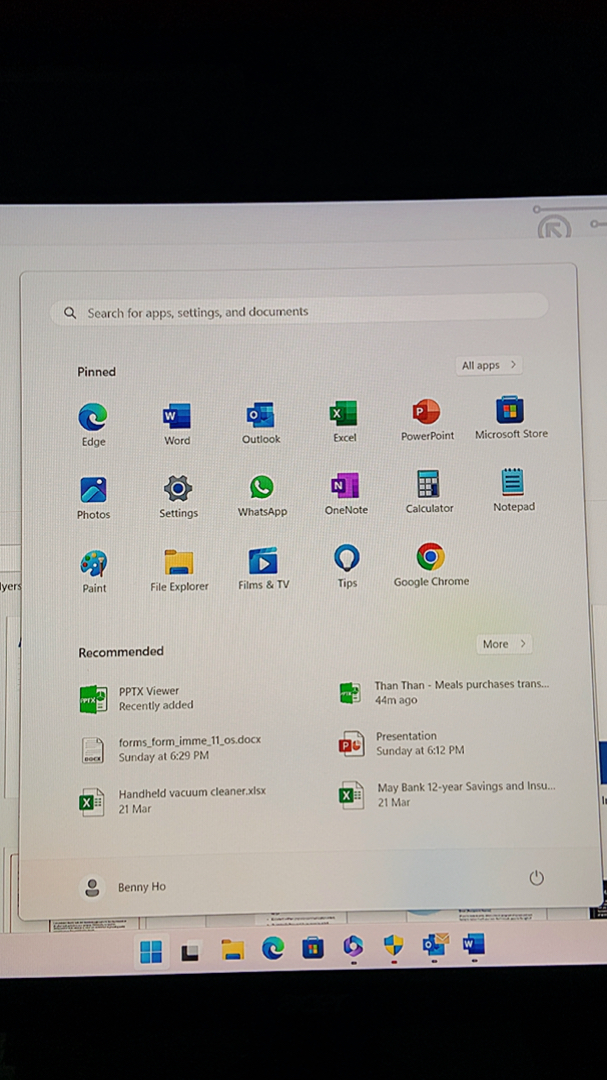Switch to Outlook on the taskbar

coord(434,944)
